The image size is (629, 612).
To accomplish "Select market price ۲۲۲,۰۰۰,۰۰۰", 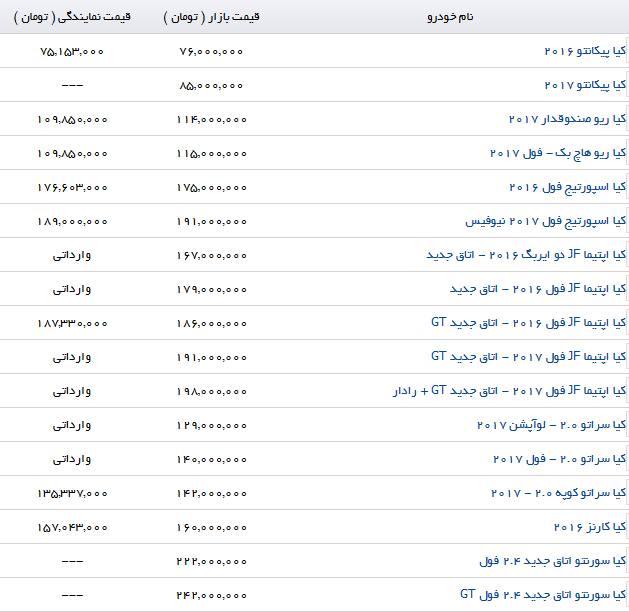I will click(x=211, y=562).
